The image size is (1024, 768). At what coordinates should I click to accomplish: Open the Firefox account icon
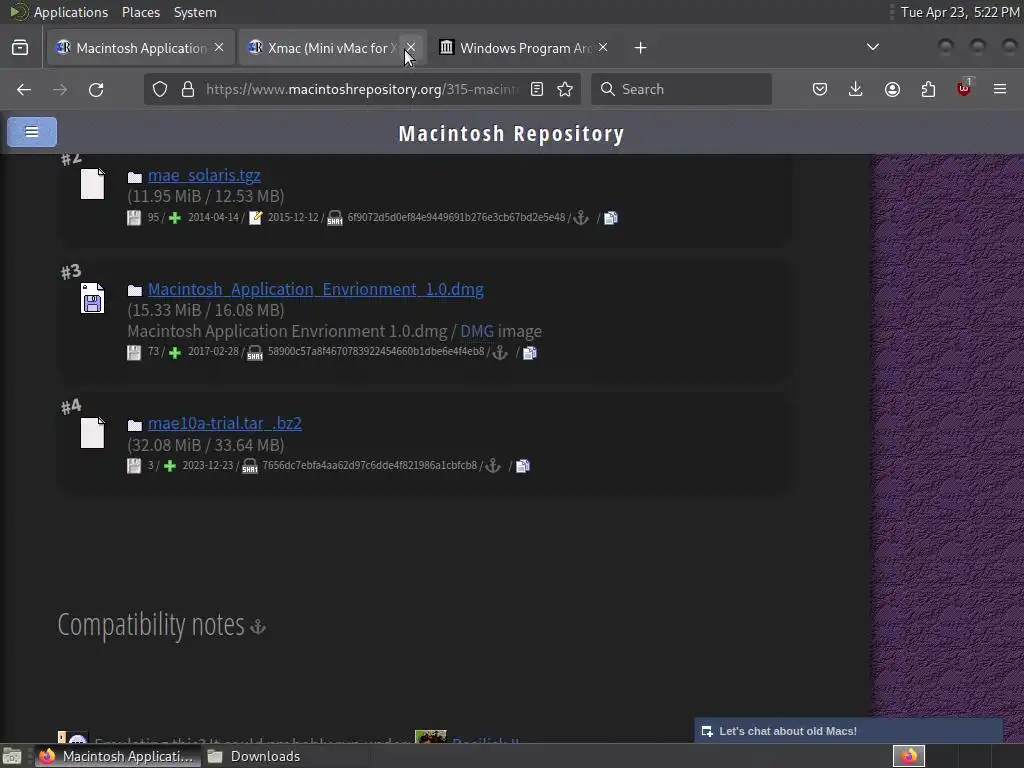(x=892, y=89)
